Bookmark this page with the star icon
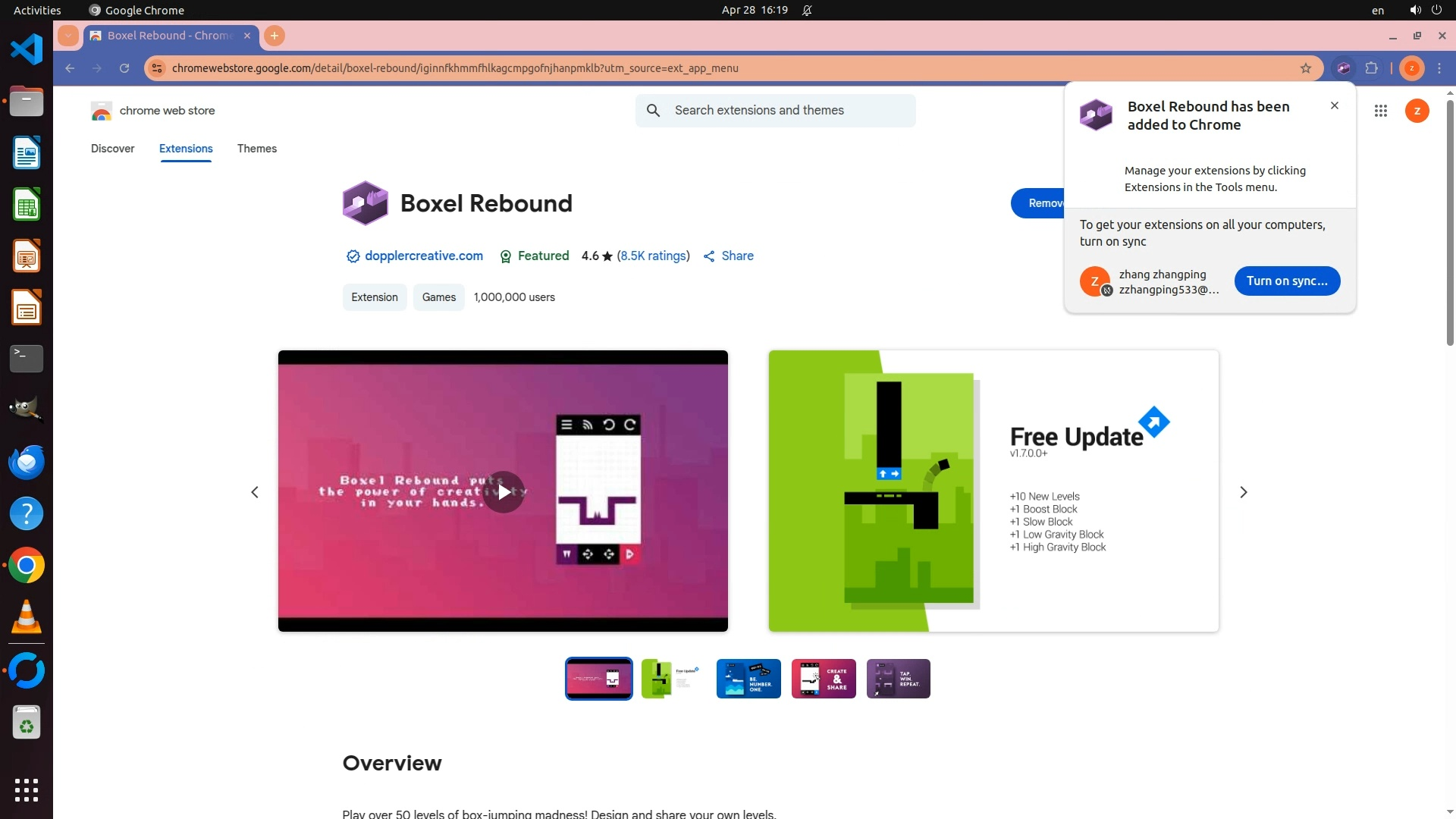Screen dimensions: 1456x819 pyautogui.click(x=1305, y=68)
